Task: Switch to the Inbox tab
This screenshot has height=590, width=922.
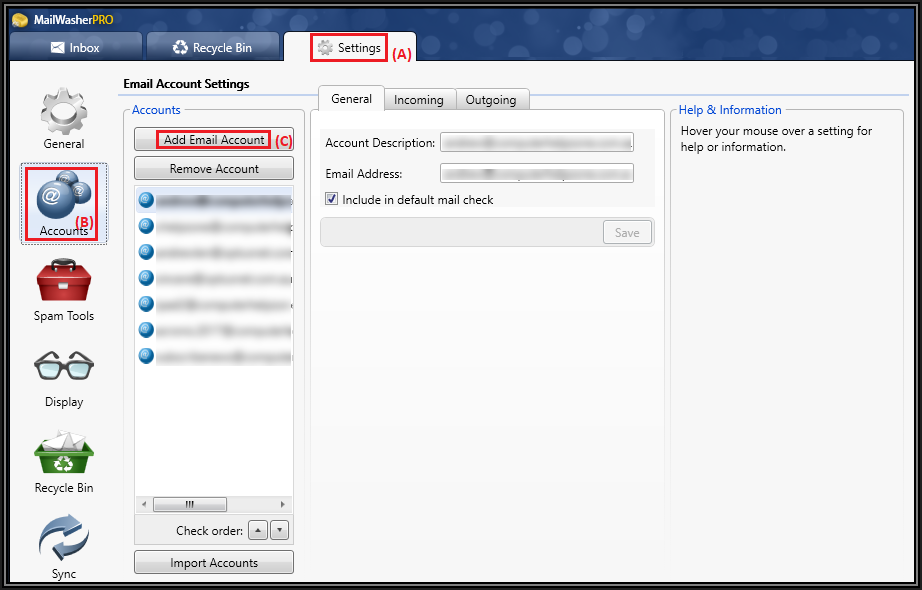Action: pos(75,48)
